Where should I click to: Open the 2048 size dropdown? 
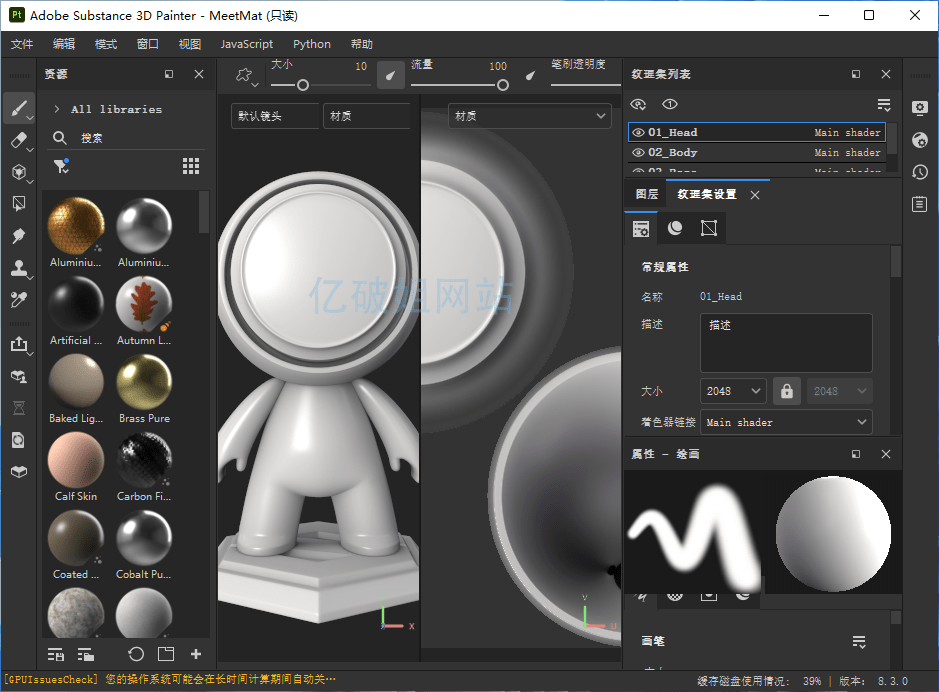733,391
